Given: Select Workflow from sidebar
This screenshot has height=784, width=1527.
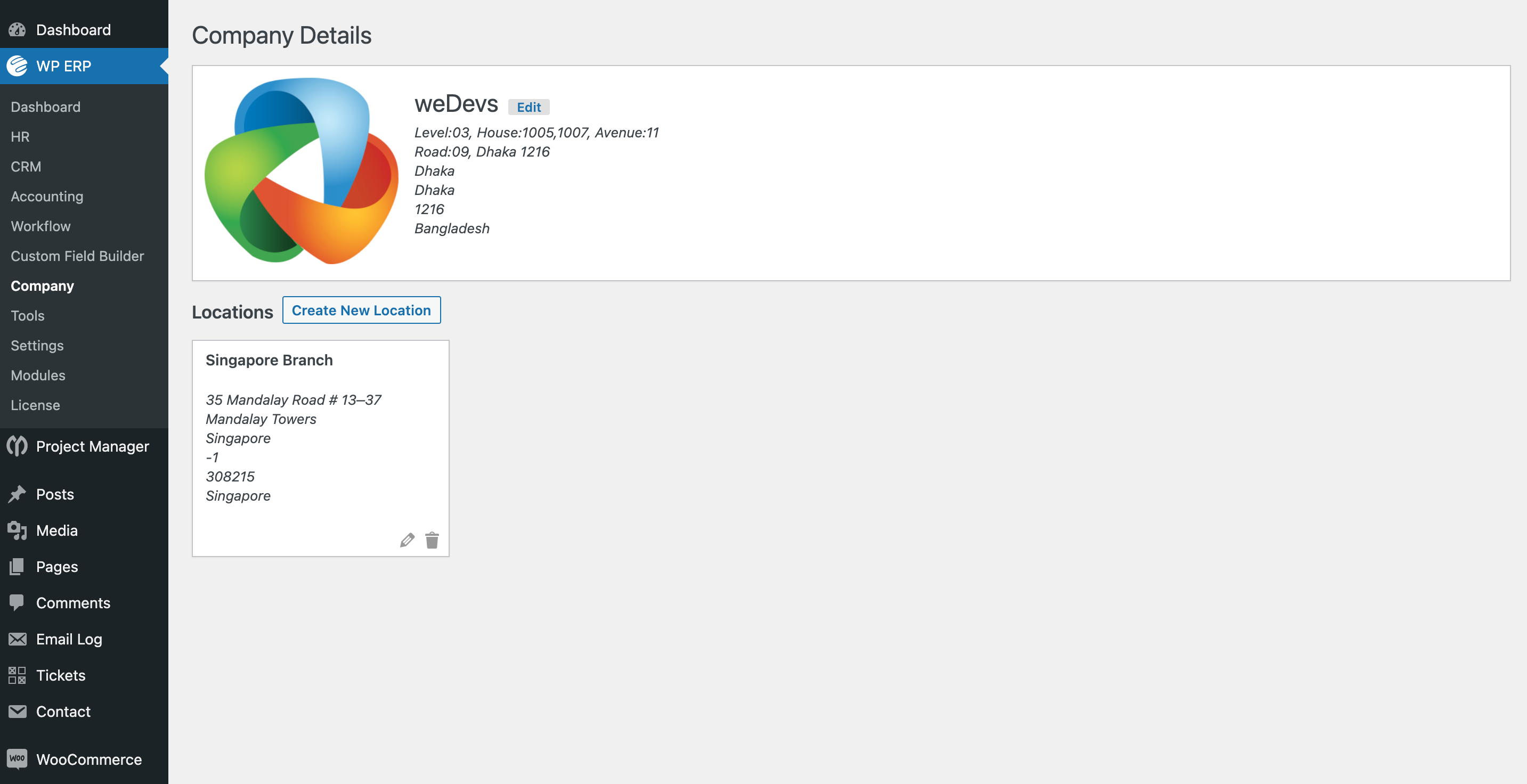Looking at the screenshot, I should pyautogui.click(x=40, y=225).
